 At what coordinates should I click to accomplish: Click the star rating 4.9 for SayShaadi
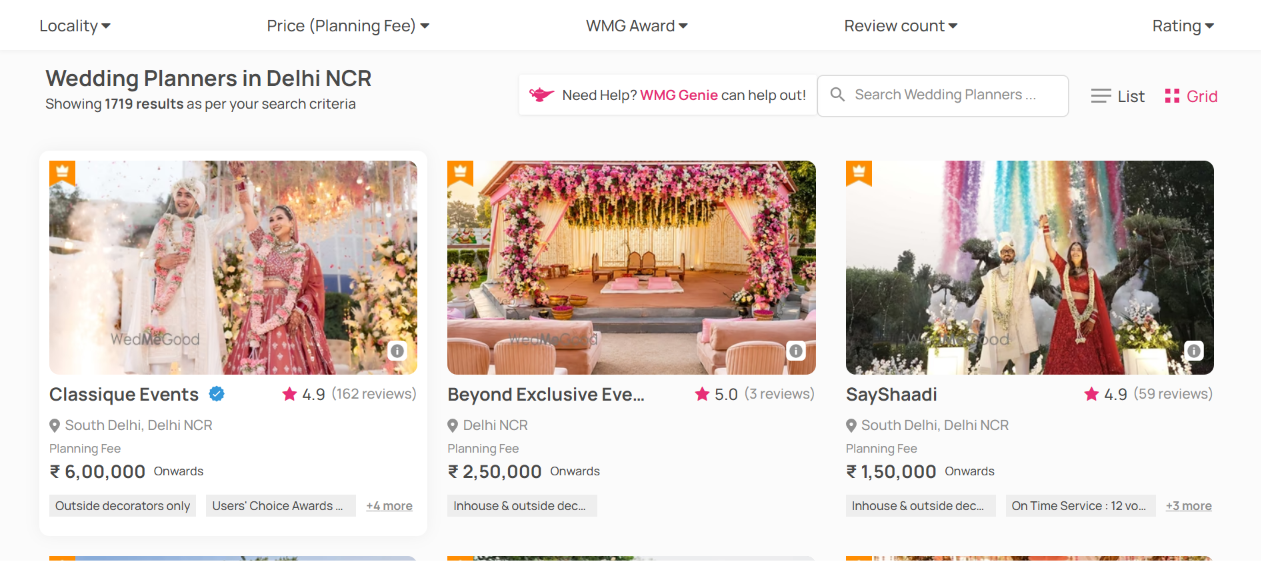tap(1106, 394)
